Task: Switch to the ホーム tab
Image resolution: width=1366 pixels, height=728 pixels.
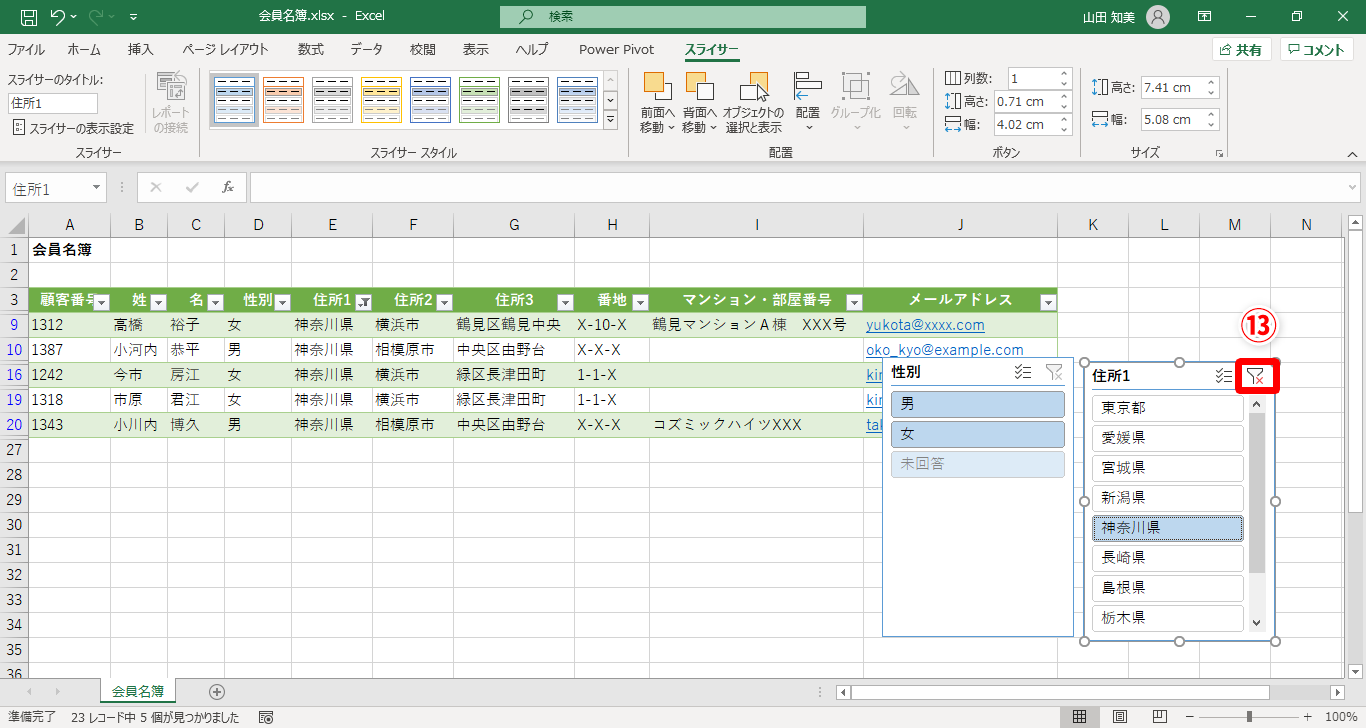Action: click(84, 50)
